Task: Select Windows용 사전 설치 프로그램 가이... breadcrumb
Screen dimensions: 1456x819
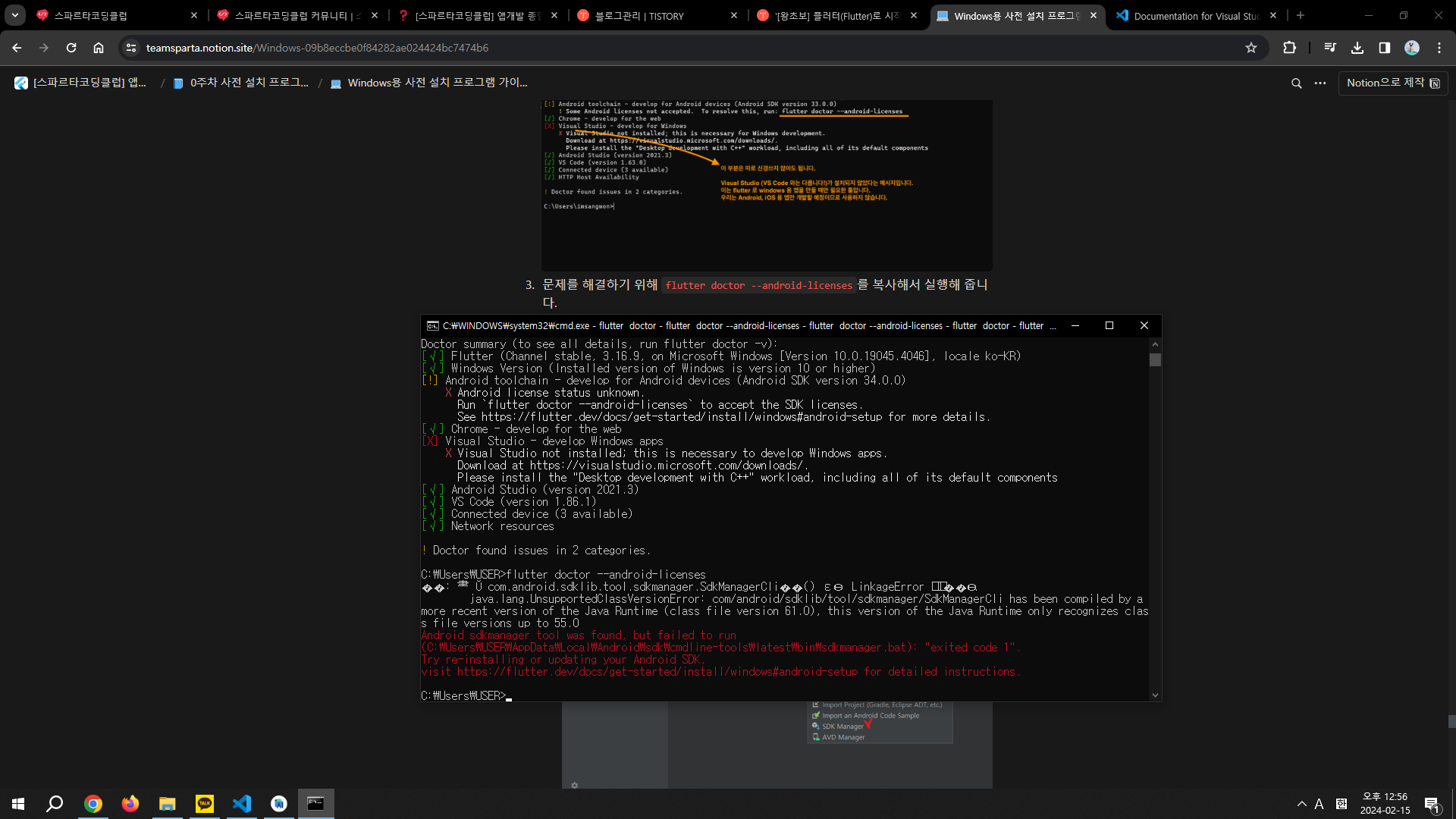Action: click(429, 83)
